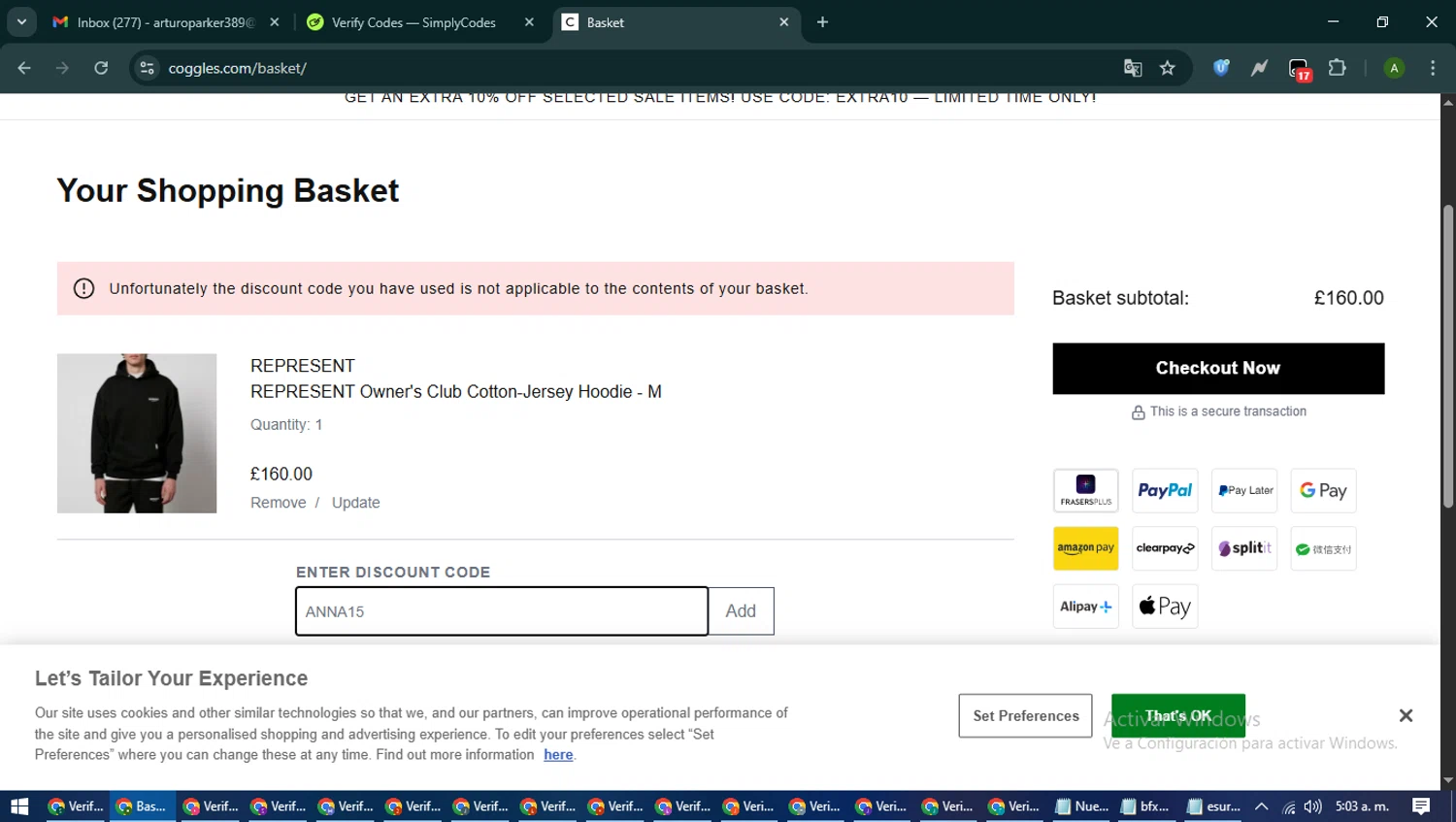Image resolution: width=1456 pixels, height=822 pixels.
Task: Open the Windows Start menu
Action: [x=19, y=806]
